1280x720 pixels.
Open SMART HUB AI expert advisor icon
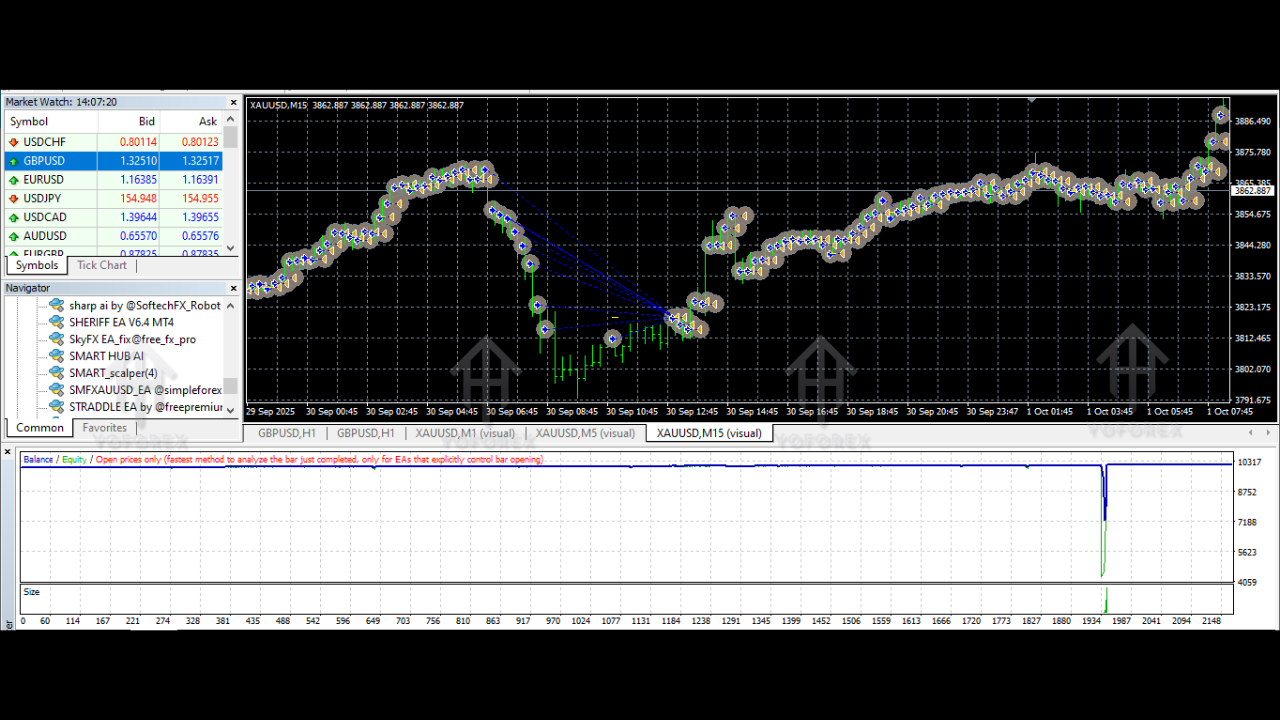[56, 356]
